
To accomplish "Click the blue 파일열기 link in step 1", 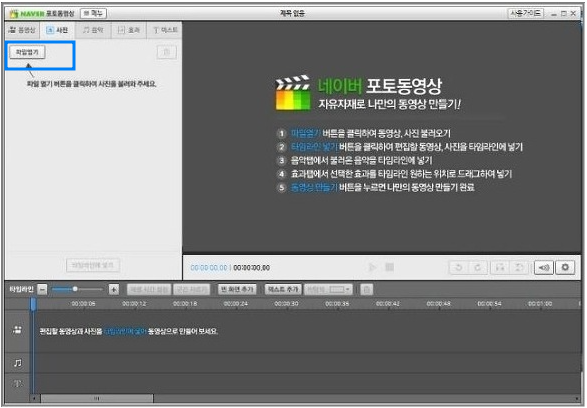I will (x=305, y=133).
